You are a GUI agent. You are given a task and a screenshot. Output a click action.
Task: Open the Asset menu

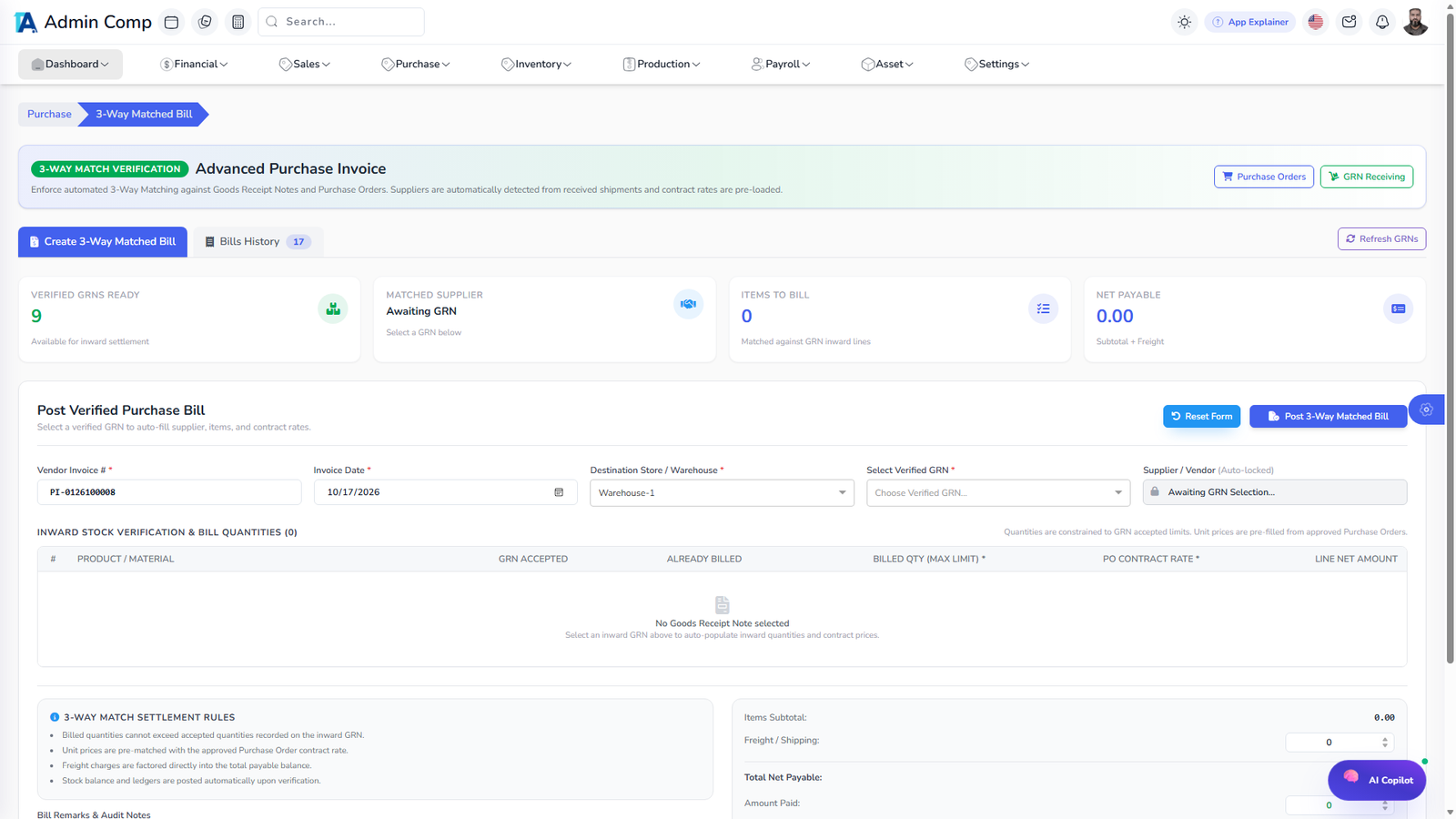887,65
